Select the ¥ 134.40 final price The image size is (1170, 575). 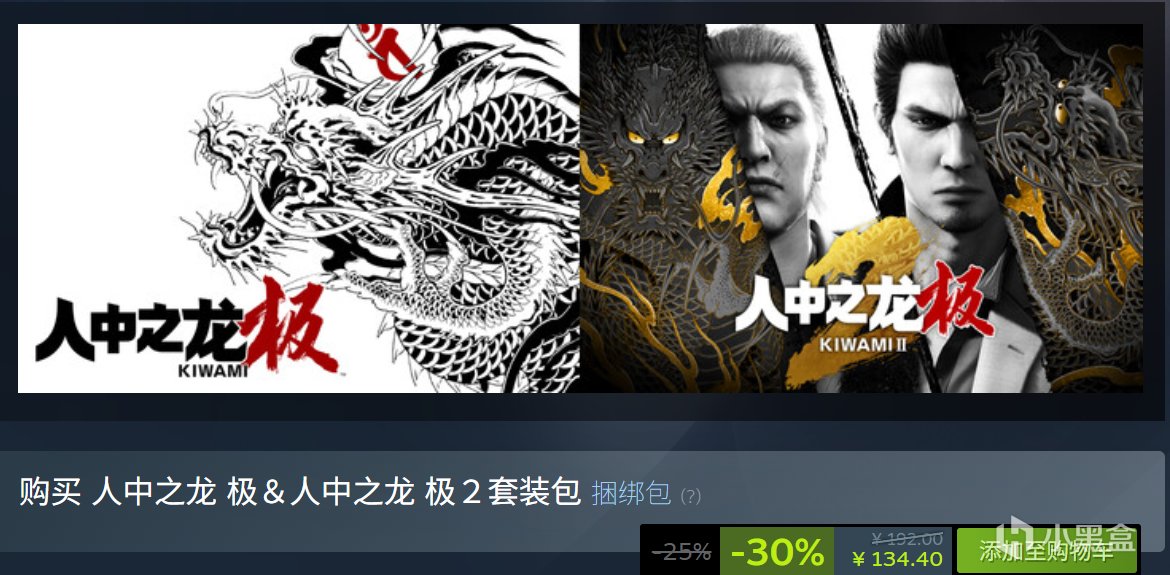pos(897,559)
